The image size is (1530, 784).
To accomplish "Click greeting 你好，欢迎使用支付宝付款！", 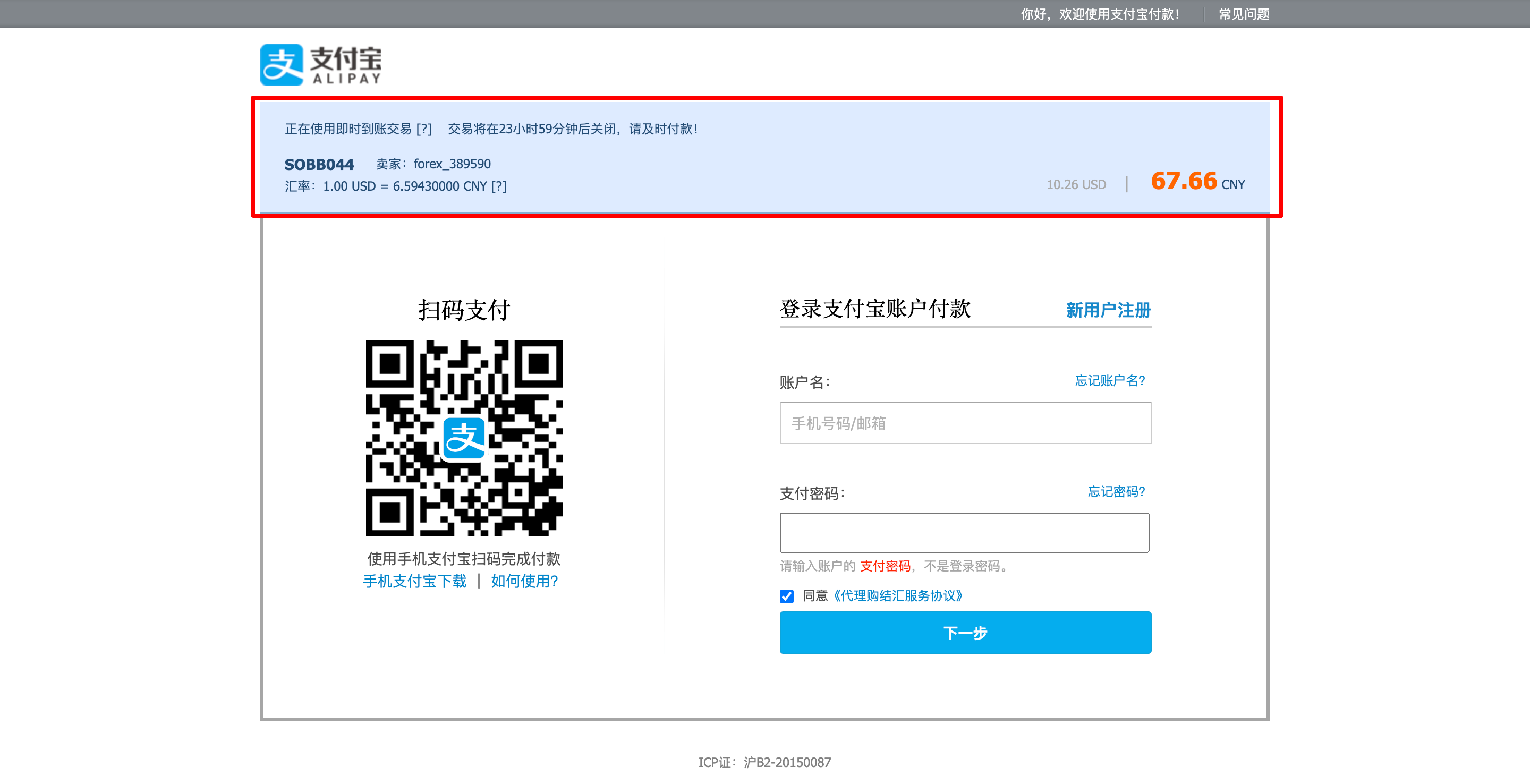I will [1101, 14].
